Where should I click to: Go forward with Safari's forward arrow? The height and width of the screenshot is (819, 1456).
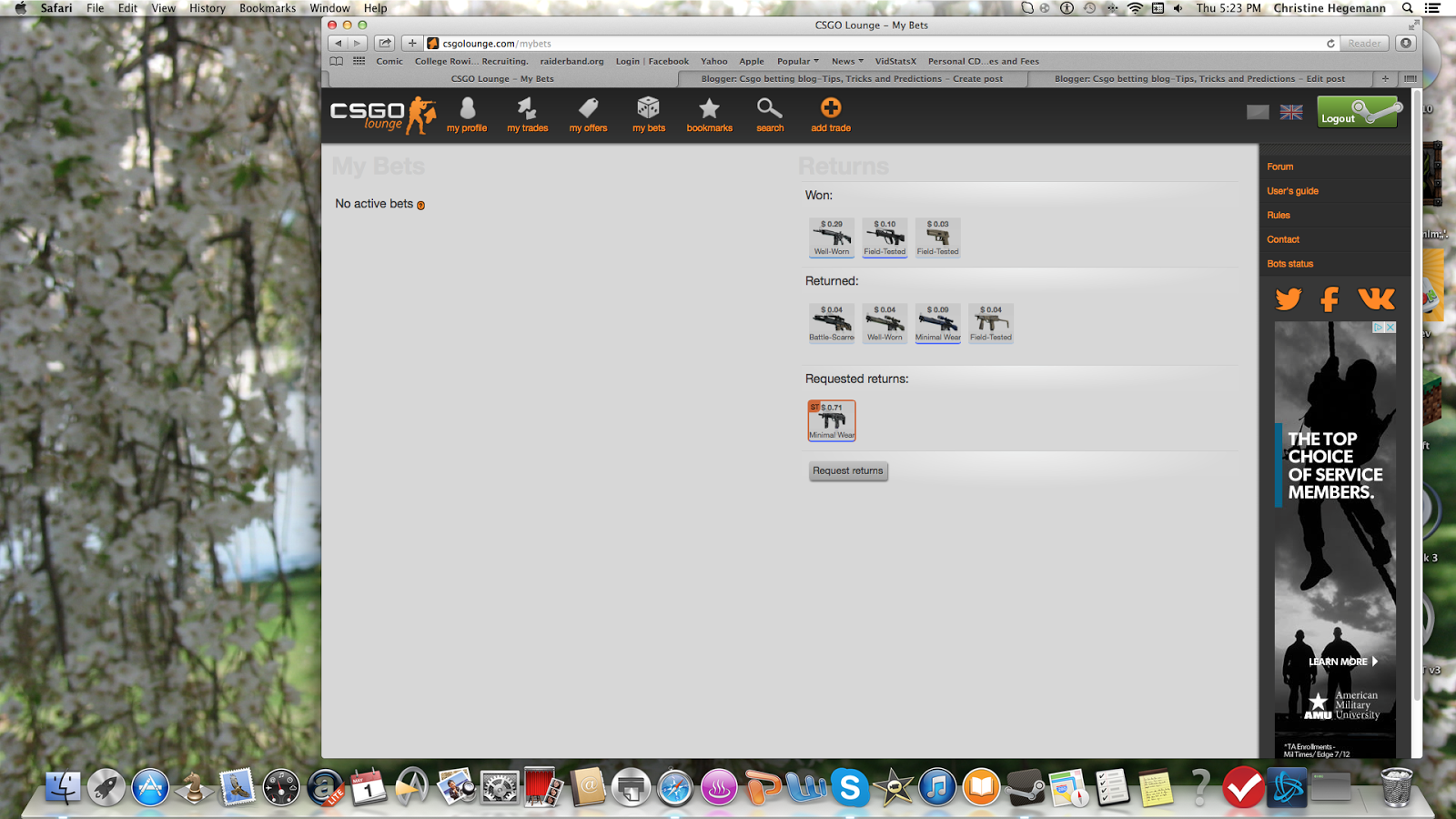click(358, 43)
